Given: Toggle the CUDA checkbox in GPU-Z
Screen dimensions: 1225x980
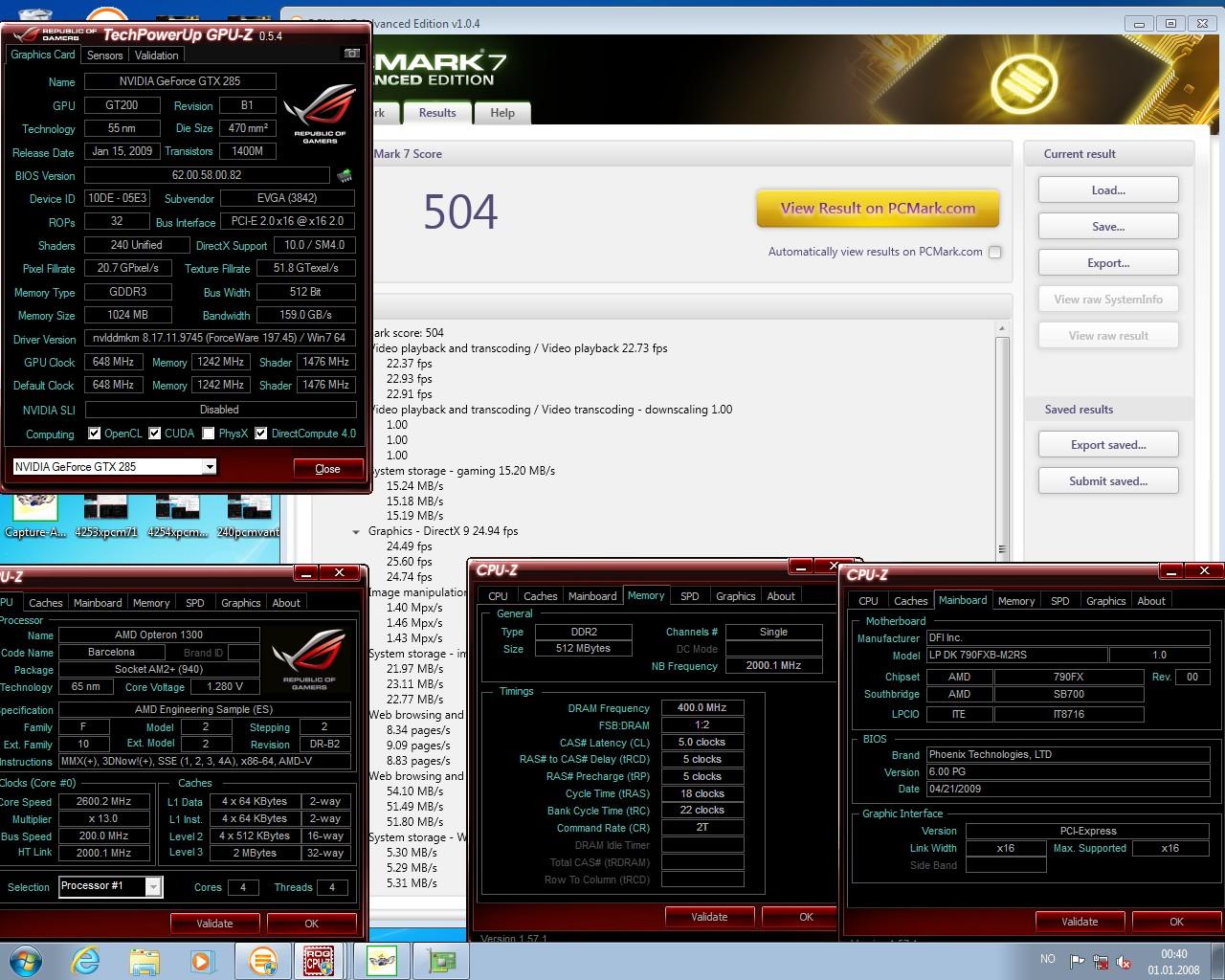Looking at the screenshot, I should tap(154, 434).
